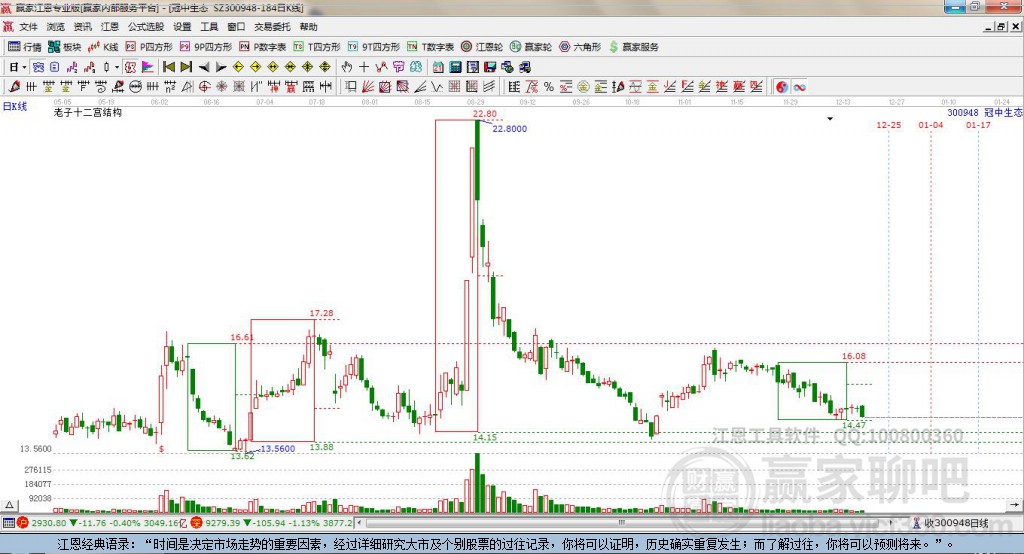Expand the 日 period dropdown arrow
Image resolution: width=1024 pixels, height=554 pixels.
pos(24,67)
